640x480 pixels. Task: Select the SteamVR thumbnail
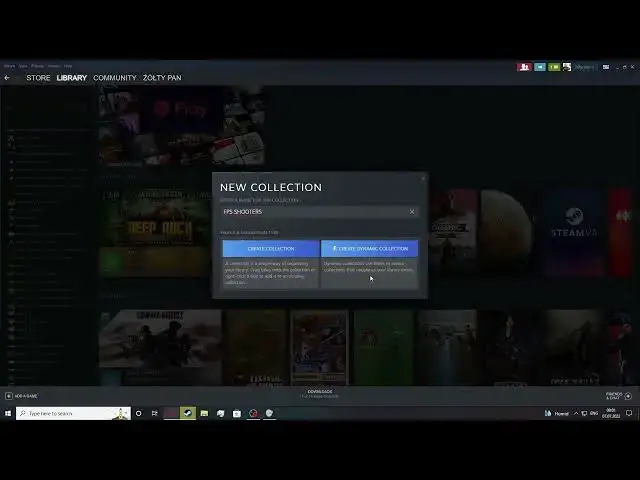click(x=573, y=233)
